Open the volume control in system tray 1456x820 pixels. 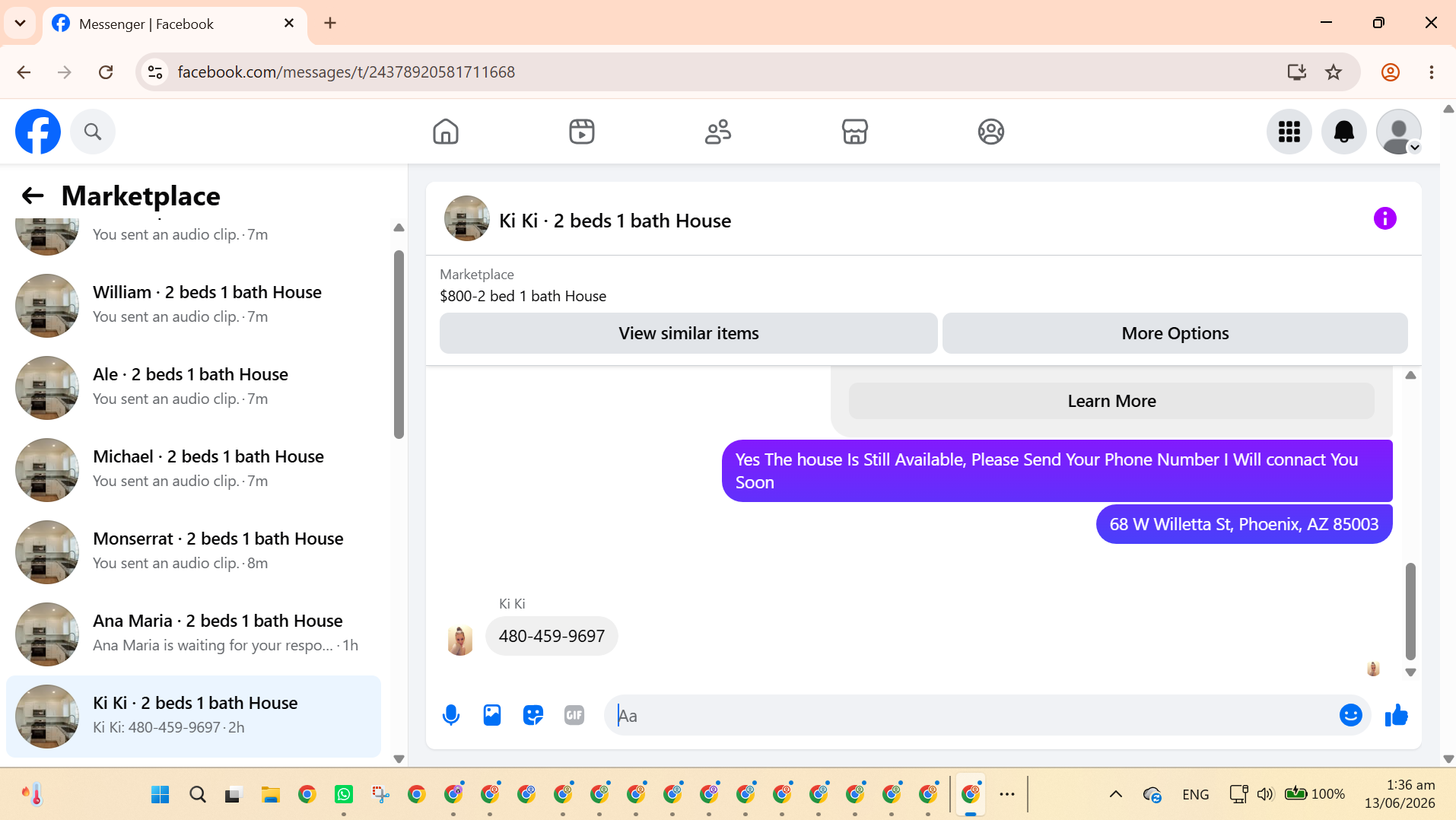[1265, 794]
